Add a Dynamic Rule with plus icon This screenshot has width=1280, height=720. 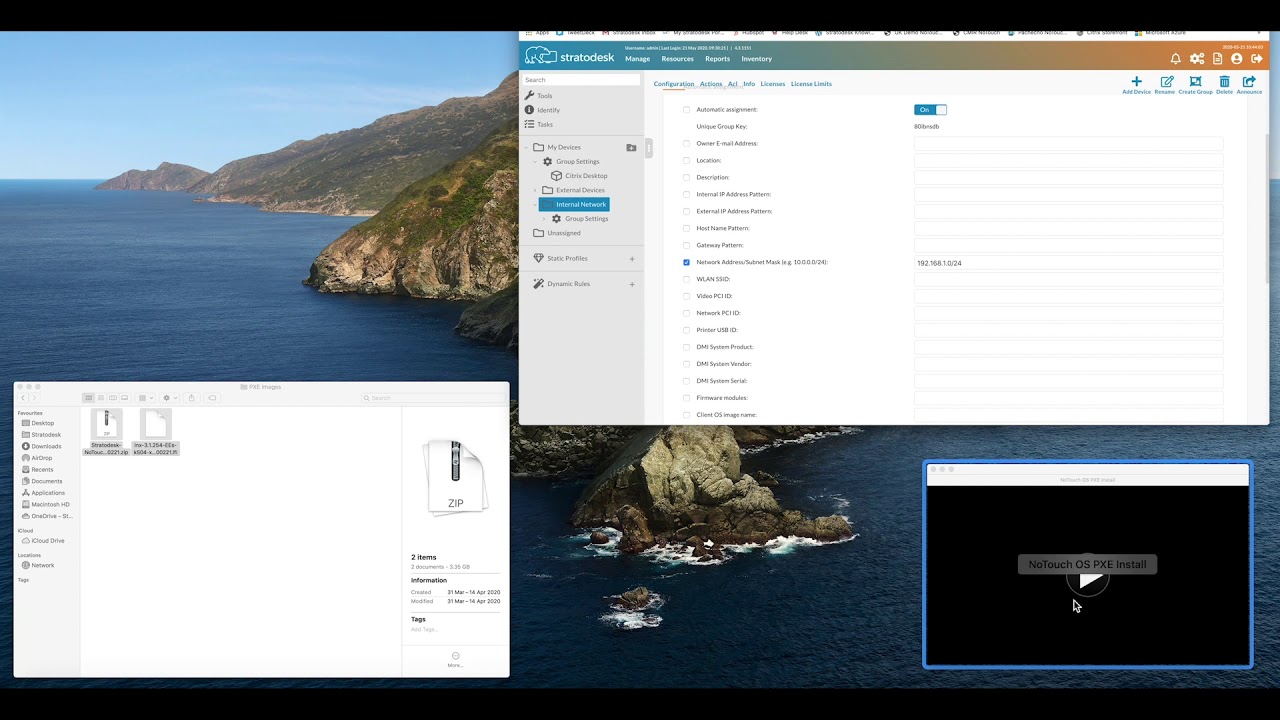tap(632, 284)
